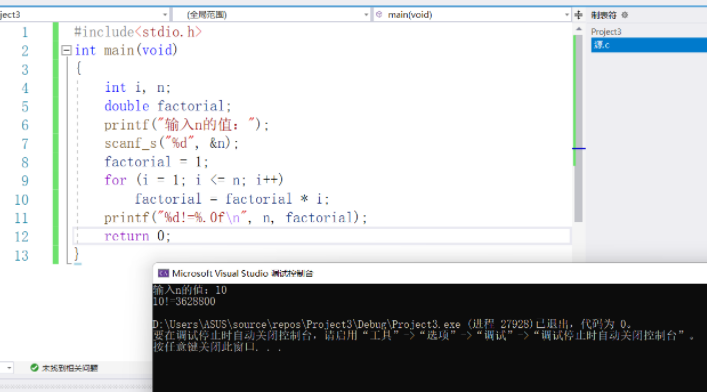This screenshot has width=707, height=392.
Task: Collapse the main function outlining box
Action: point(66,50)
